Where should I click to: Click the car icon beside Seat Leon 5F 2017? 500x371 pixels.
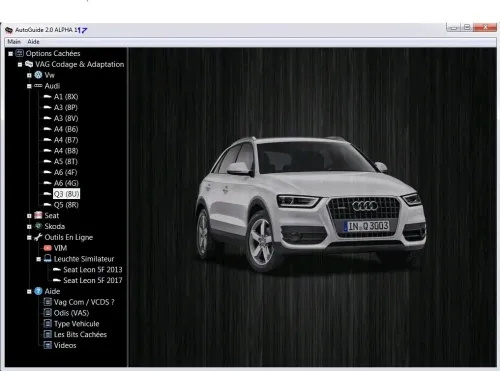click(57, 280)
